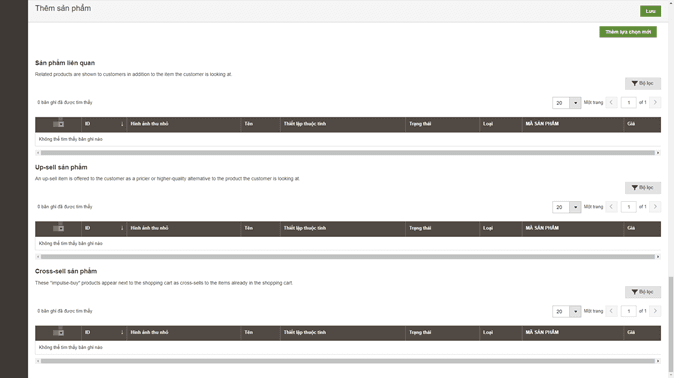Go to previous page in Sản phẩm liên quan
The width and height of the screenshot is (674, 378).
click(x=611, y=102)
